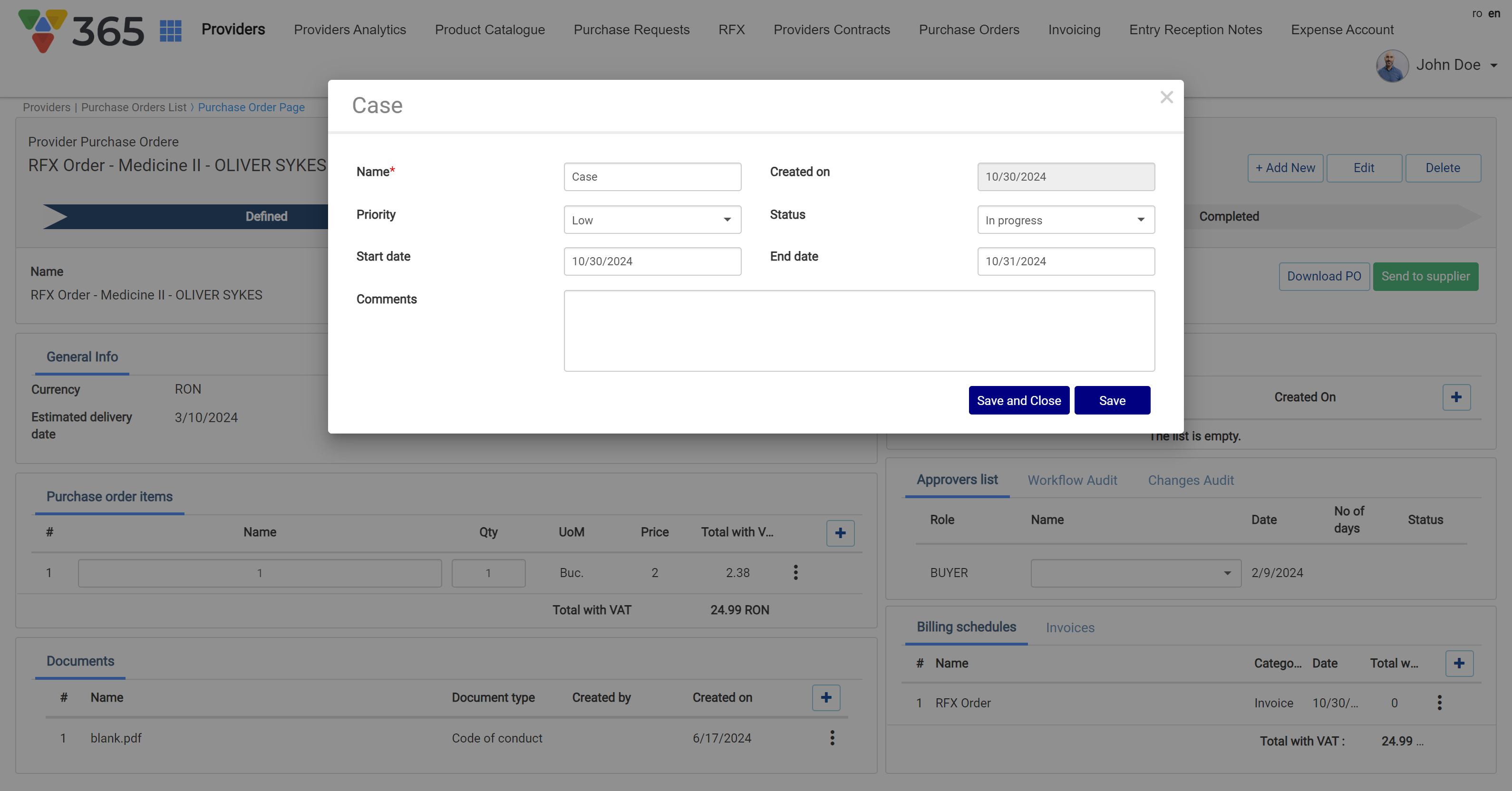This screenshot has width=1512, height=791.
Task: Open kebab menu for RFX Order billing row
Action: 1439,703
